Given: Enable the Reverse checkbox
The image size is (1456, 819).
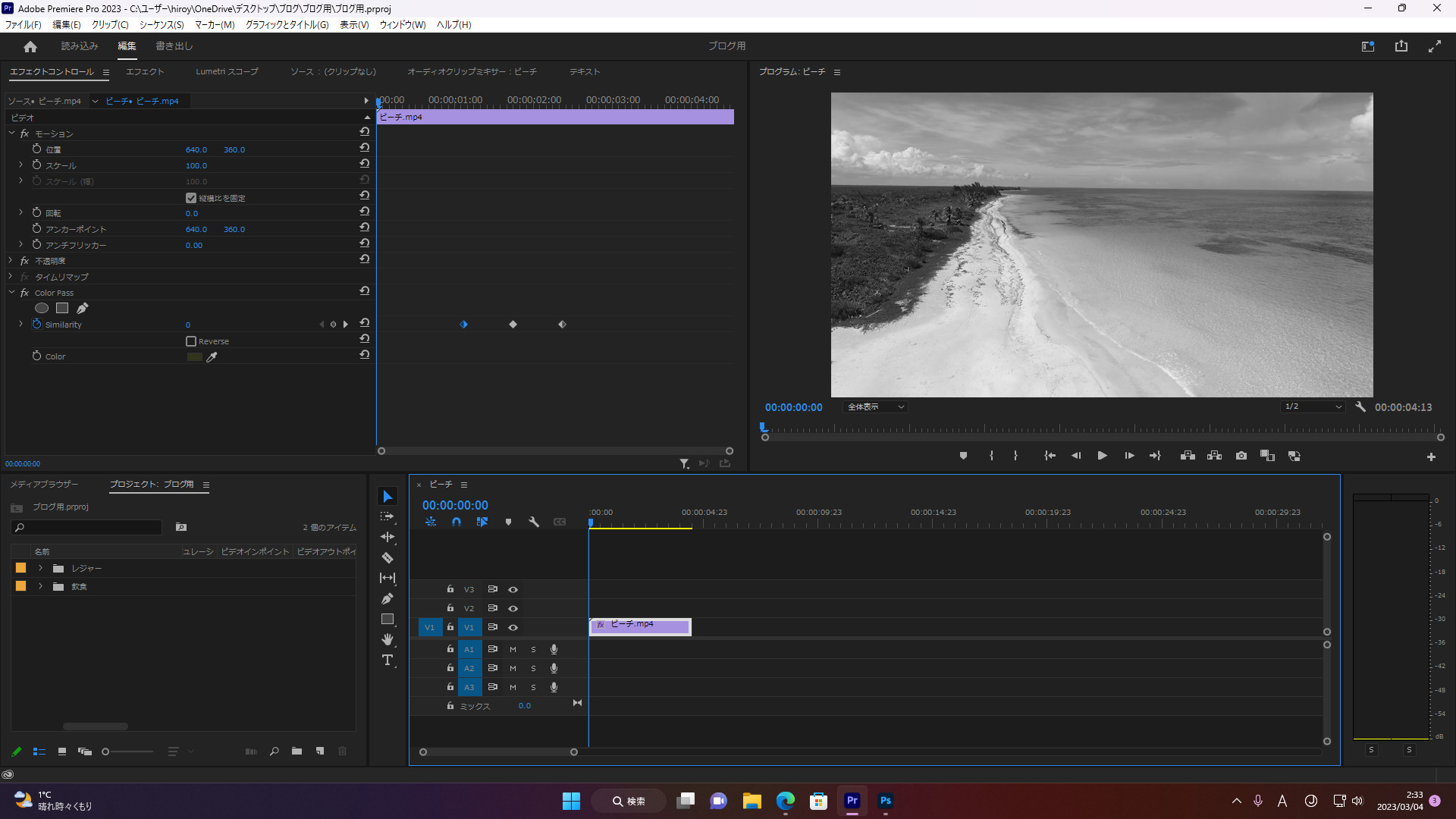Looking at the screenshot, I should [x=191, y=341].
